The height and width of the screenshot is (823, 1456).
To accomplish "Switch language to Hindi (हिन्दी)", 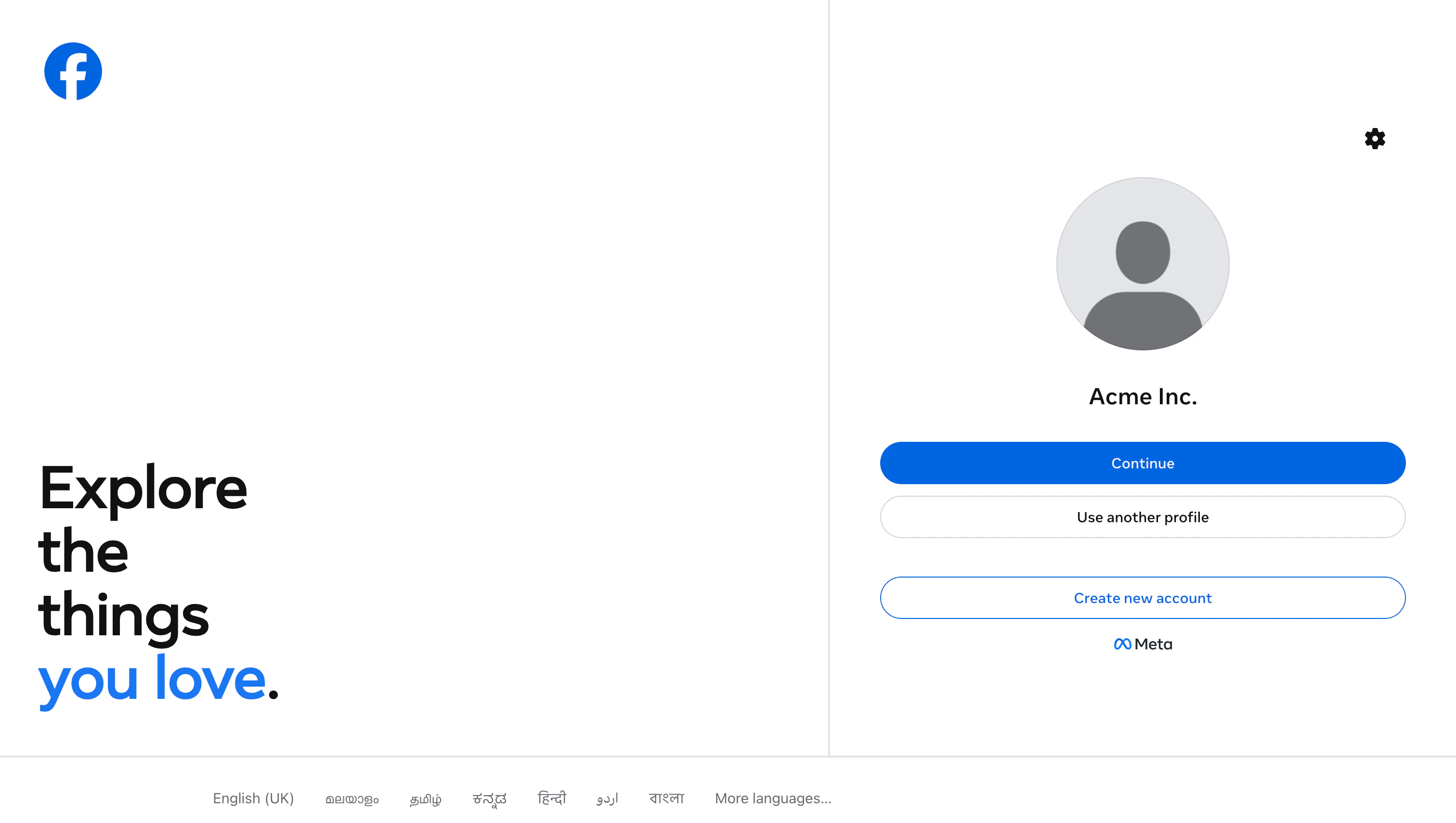I will [x=551, y=798].
